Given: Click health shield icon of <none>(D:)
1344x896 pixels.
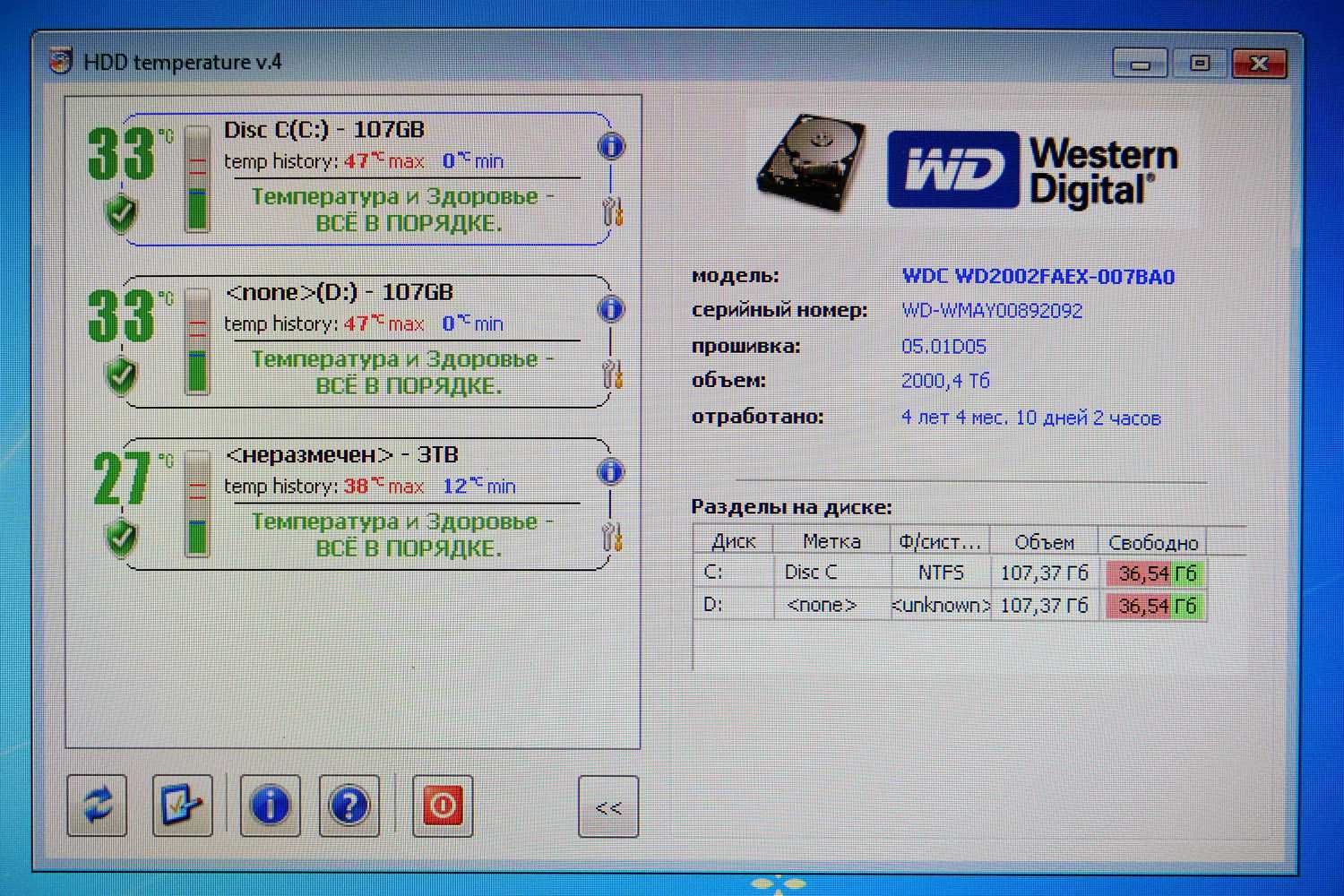Looking at the screenshot, I should click(122, 375).
